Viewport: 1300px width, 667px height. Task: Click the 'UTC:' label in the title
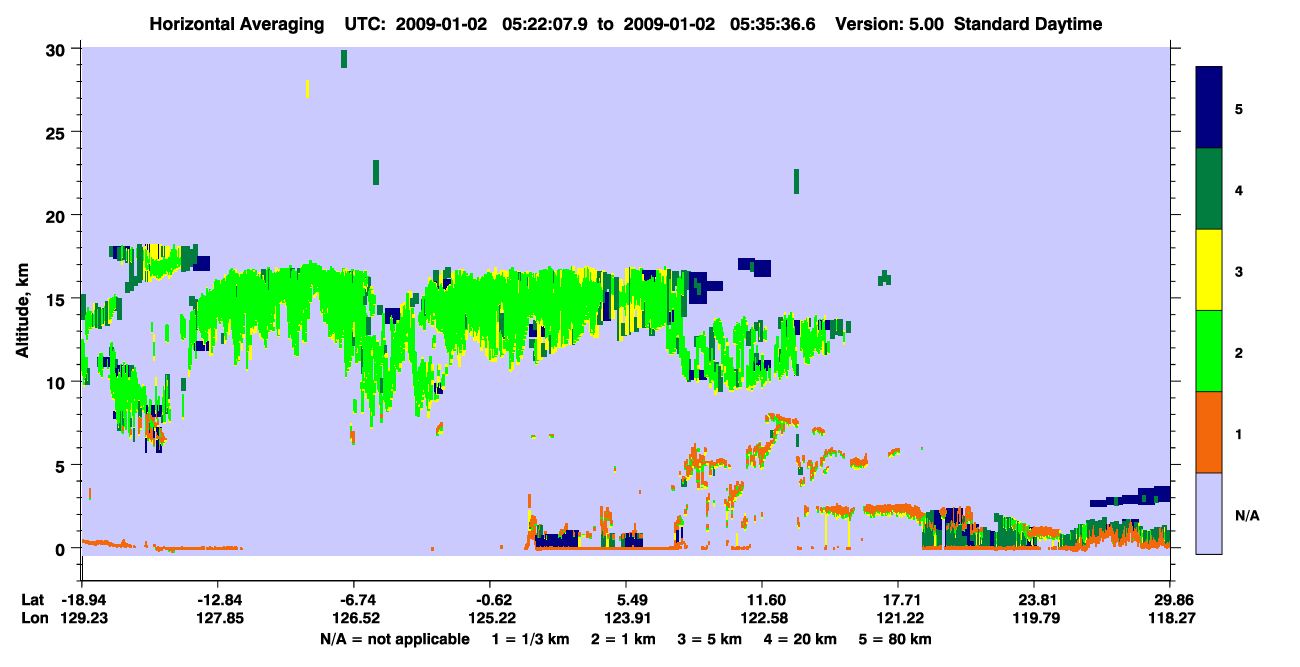[x=364, y=24]
